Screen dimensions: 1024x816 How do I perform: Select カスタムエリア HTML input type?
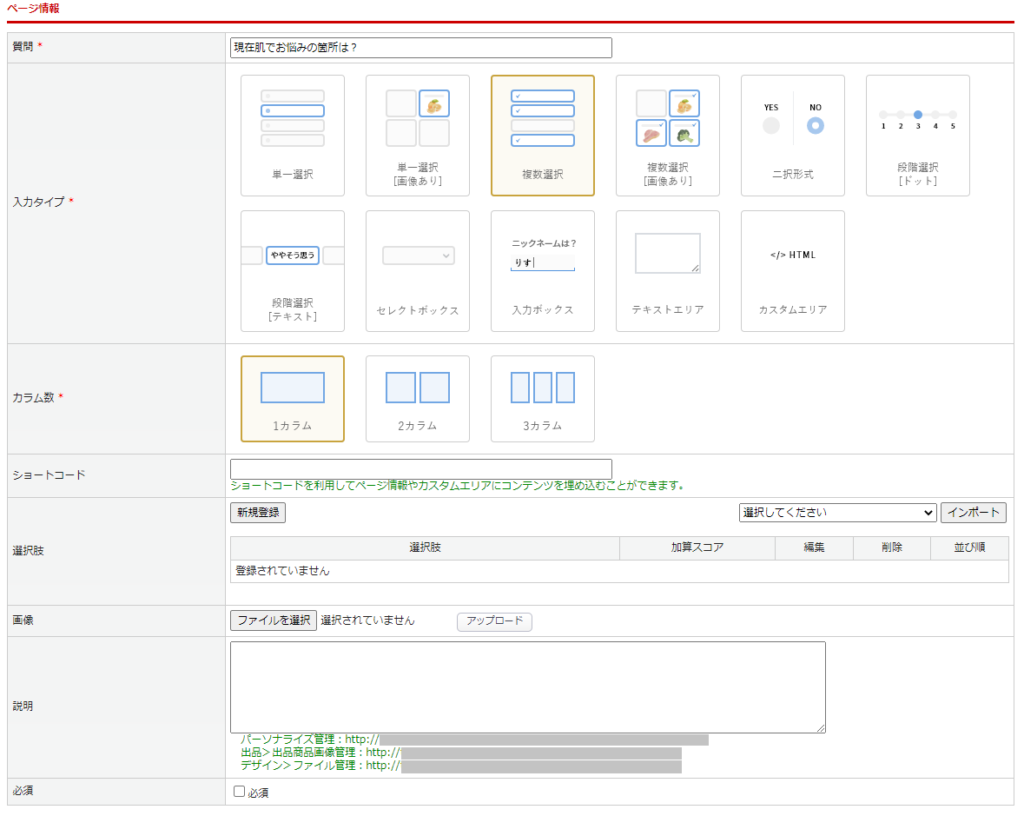[x=792, y=270]
